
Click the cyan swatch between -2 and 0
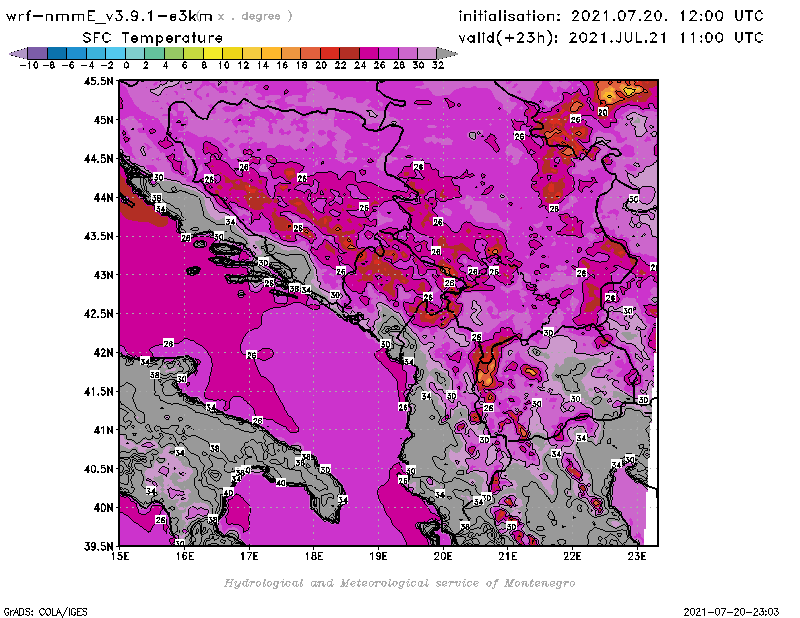coord(115,53)
